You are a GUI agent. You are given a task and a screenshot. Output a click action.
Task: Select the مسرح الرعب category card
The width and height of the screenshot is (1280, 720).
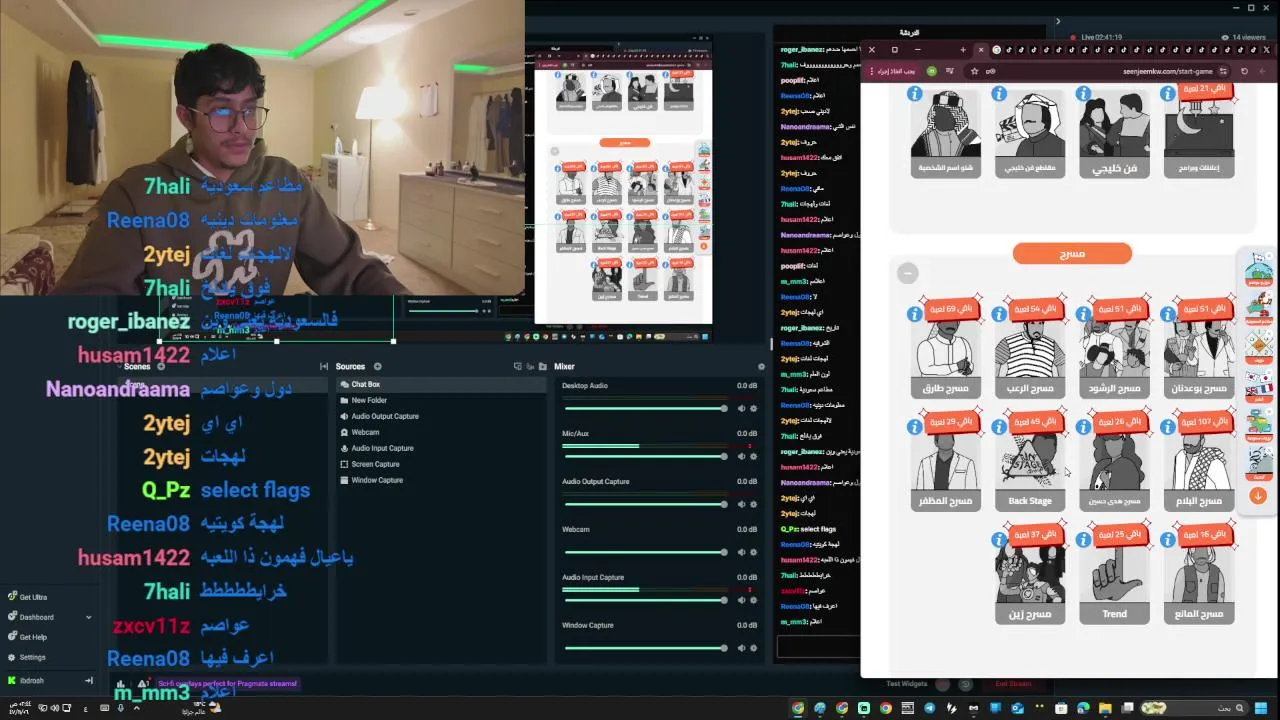(1030, 350)
